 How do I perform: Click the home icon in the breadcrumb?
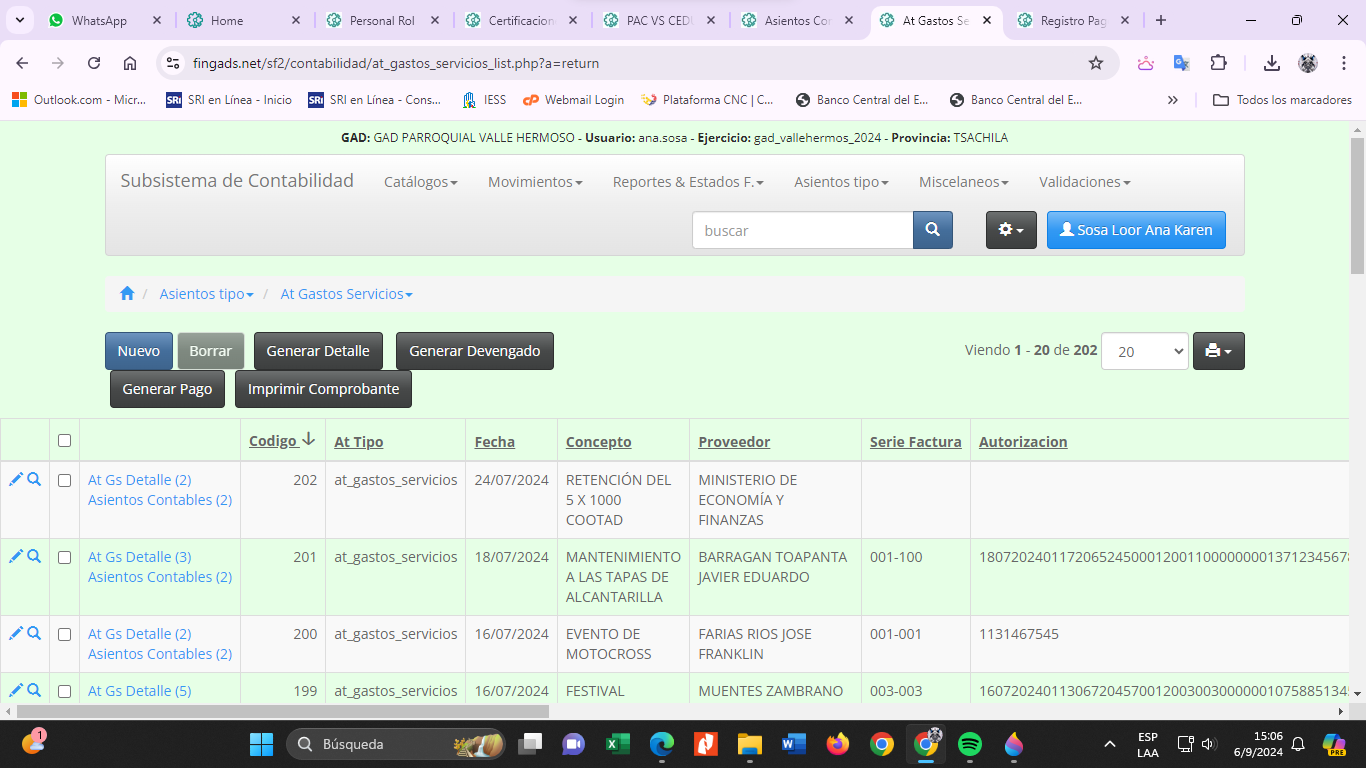click(x=127, y=294)
